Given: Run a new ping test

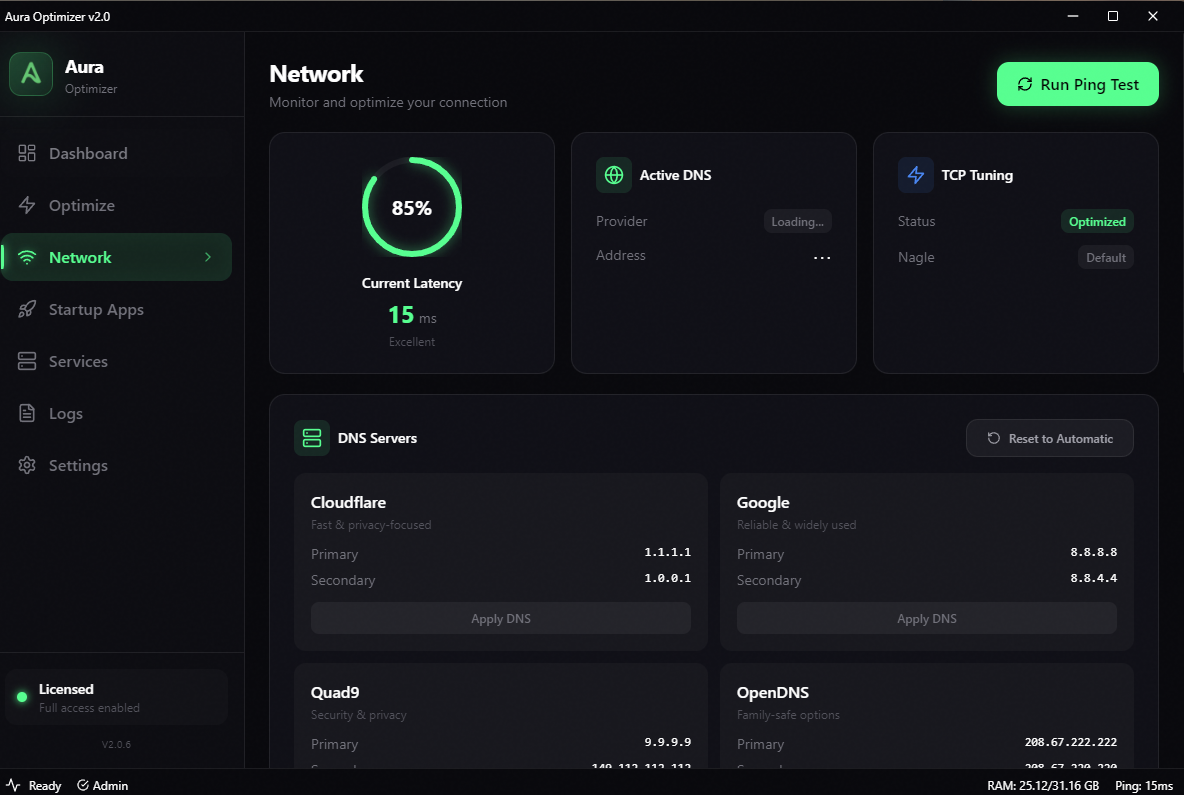Looking at the screenshot, I should (1077, 84).
